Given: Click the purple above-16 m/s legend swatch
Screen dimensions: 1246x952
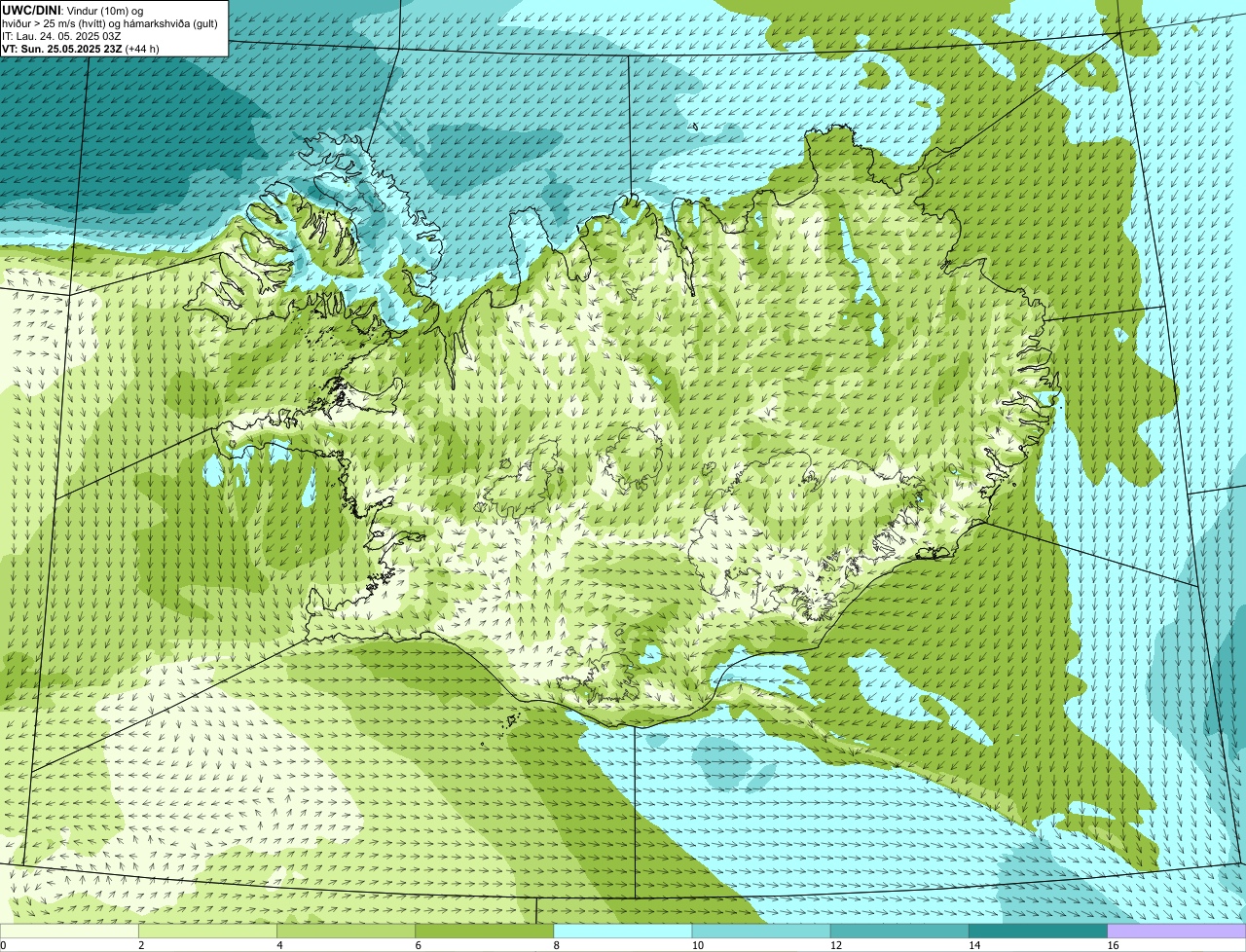Looking at the screenshot, I should click(1177, 931).
